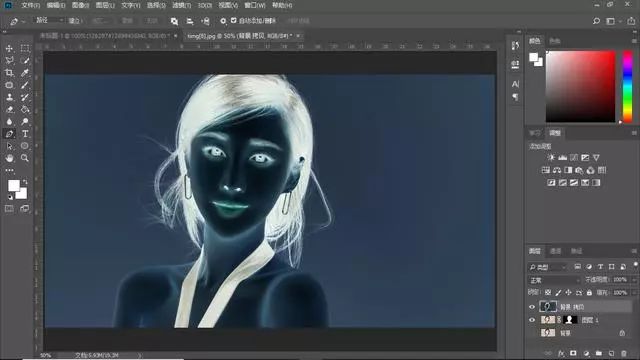Image resolution: width=640 pixels, height=360 pixels.
Task: Select the Lasso tool
Action: click(x=9, y=60)
